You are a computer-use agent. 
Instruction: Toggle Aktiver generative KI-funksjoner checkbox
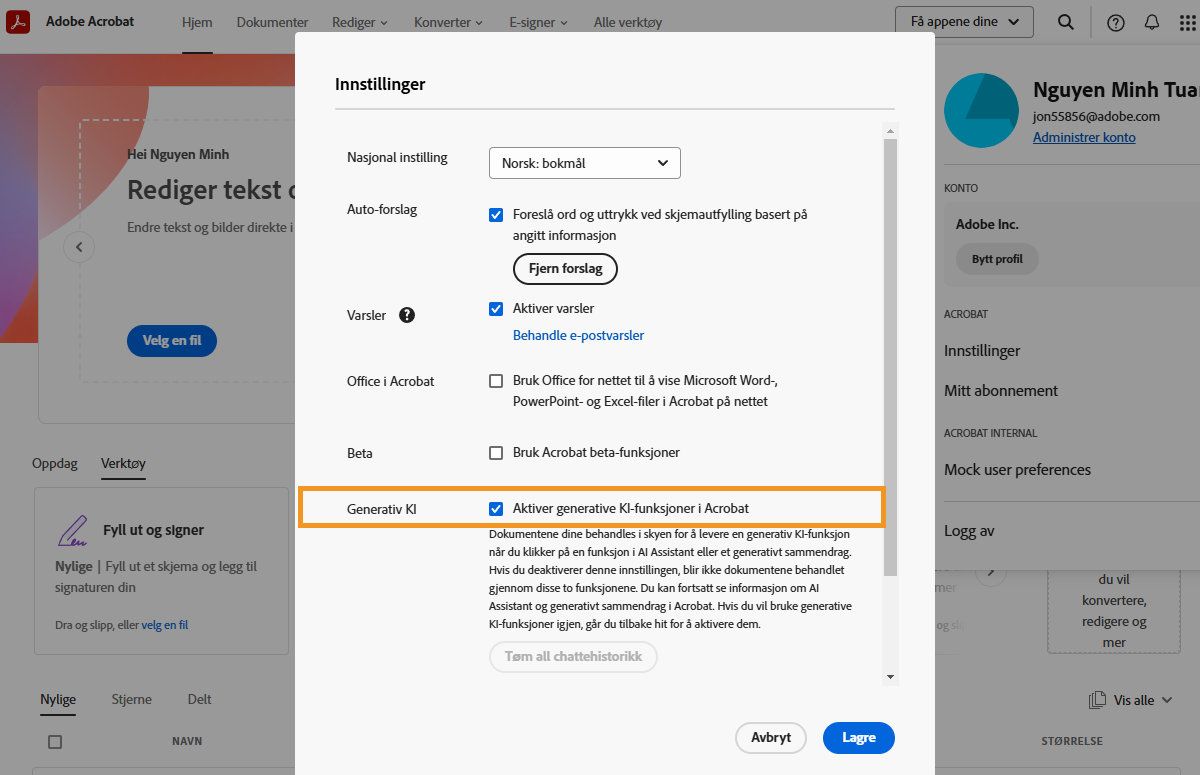[496, 508]
